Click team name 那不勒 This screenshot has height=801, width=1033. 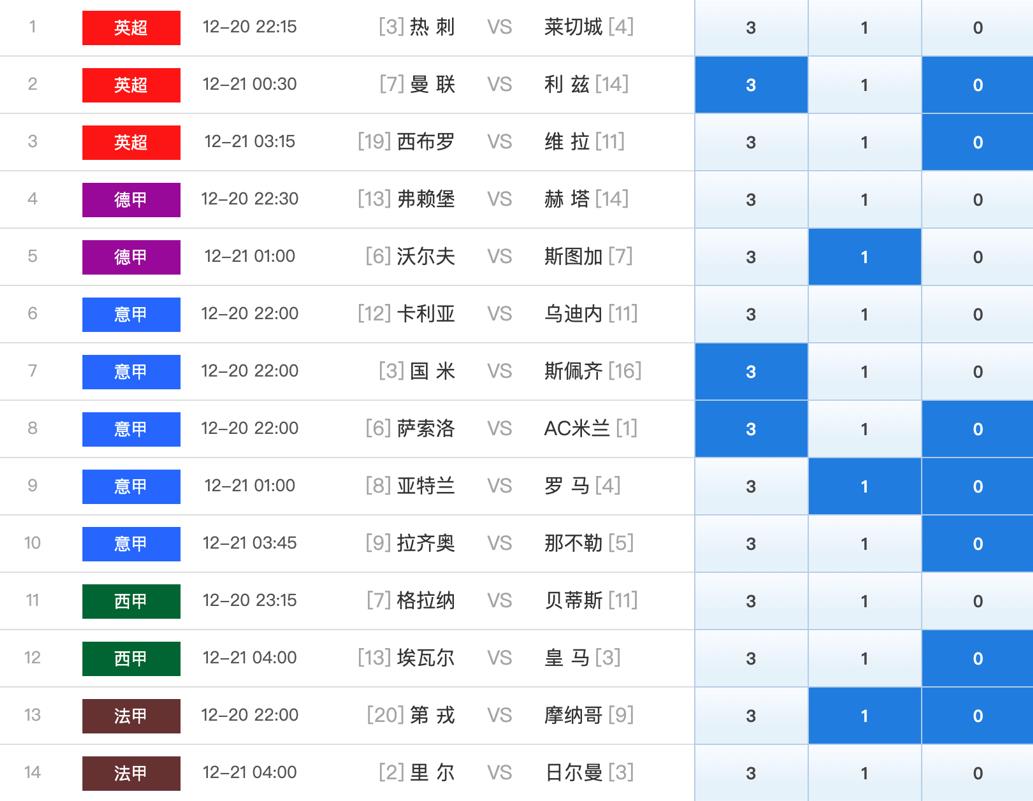click(x=573, y=543)
